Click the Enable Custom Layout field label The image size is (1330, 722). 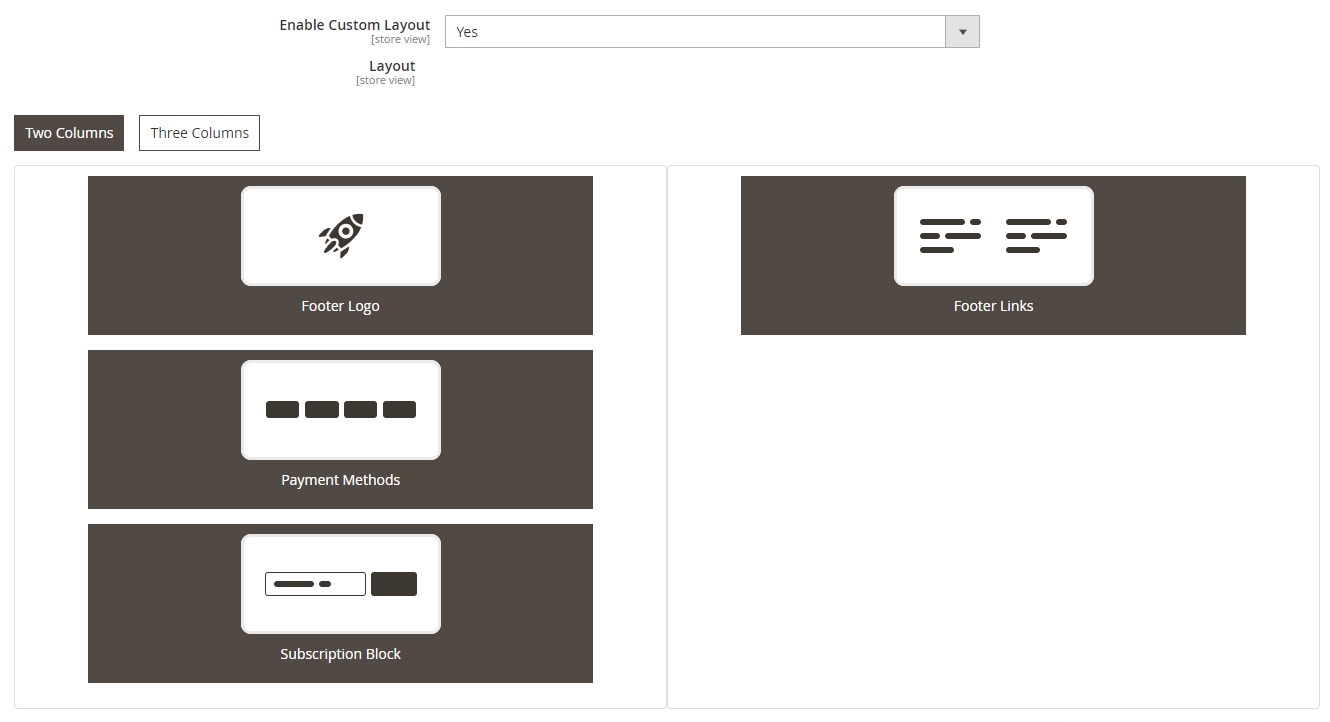355,25
